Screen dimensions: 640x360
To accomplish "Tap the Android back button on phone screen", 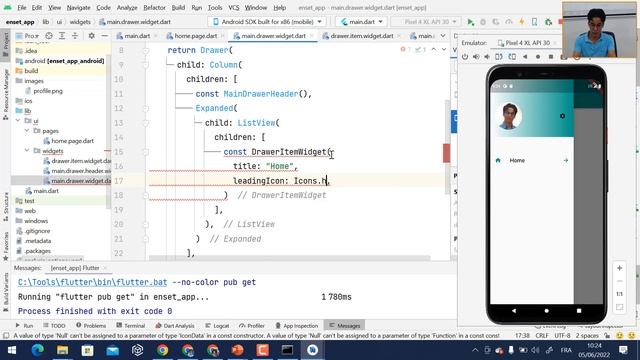I will 514,311.
